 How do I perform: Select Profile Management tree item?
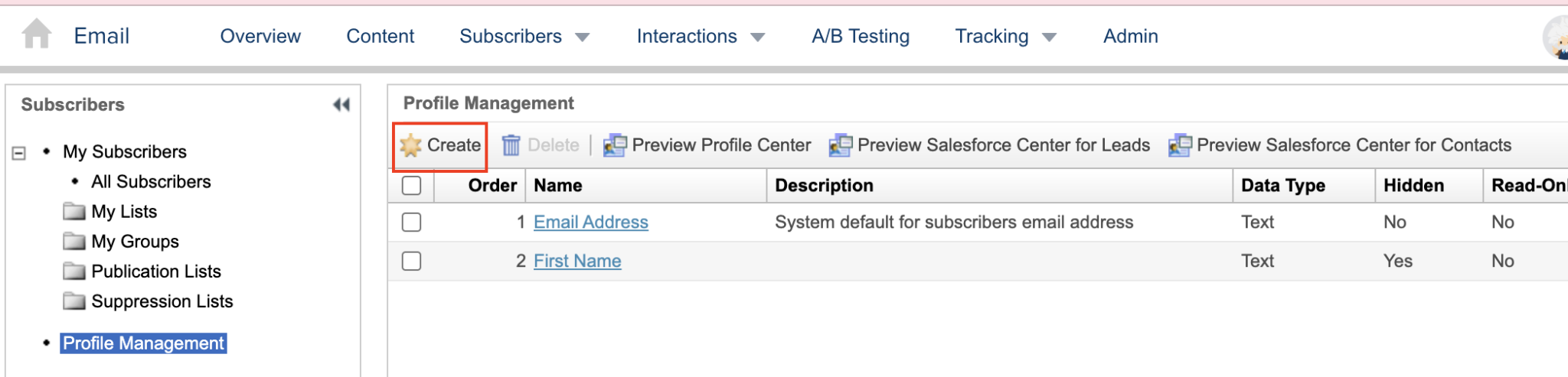(143, 343)
